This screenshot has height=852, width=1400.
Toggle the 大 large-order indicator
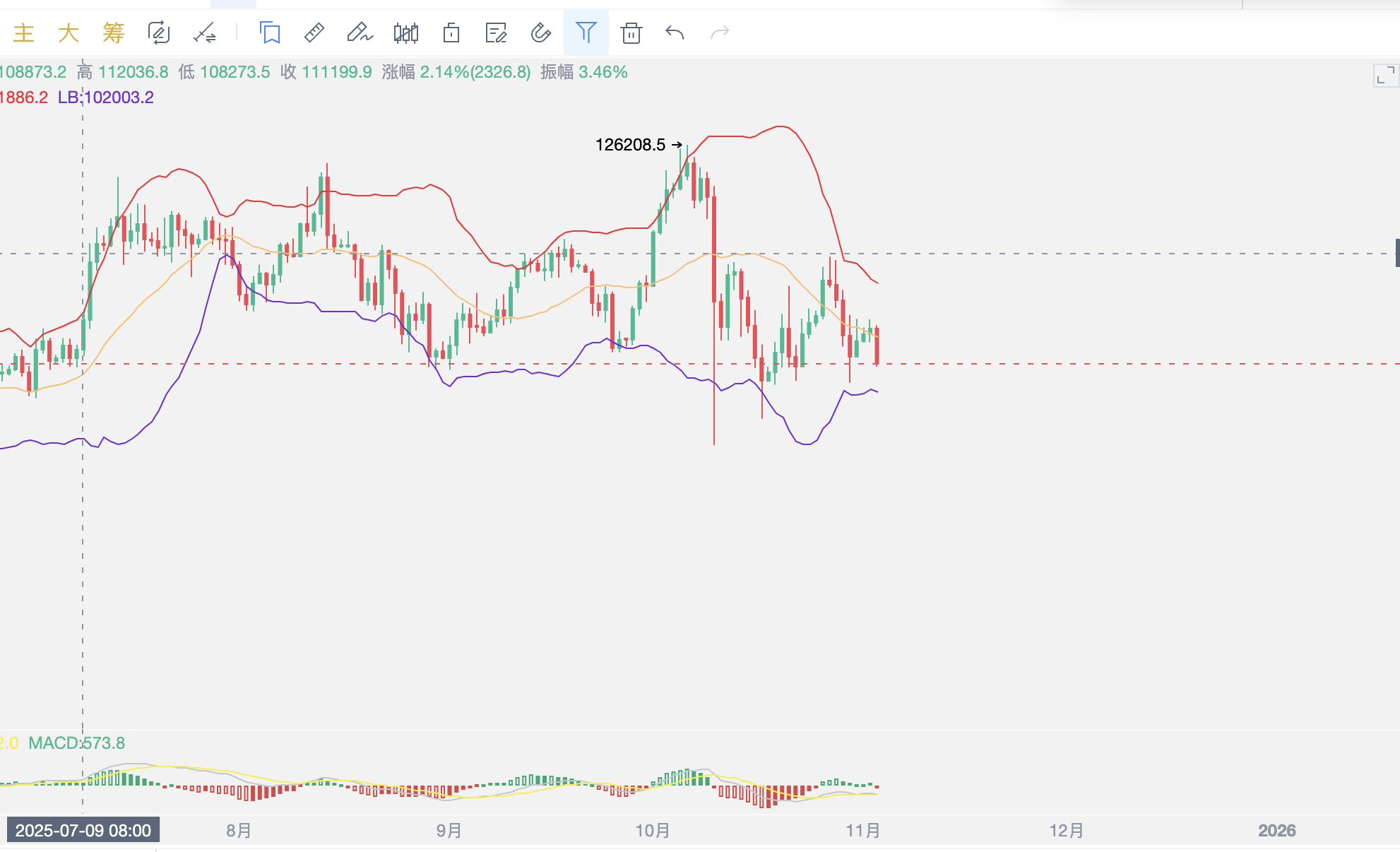pos(69,32)
